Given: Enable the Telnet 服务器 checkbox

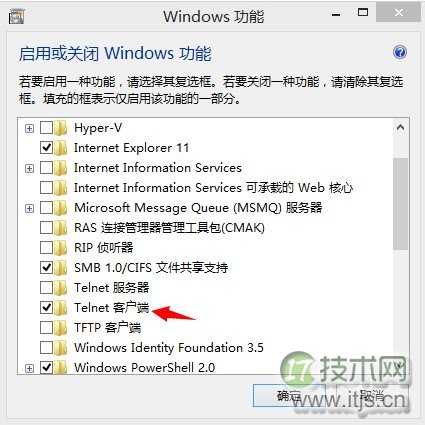Looking at the screenshot, I should (46, 288).
